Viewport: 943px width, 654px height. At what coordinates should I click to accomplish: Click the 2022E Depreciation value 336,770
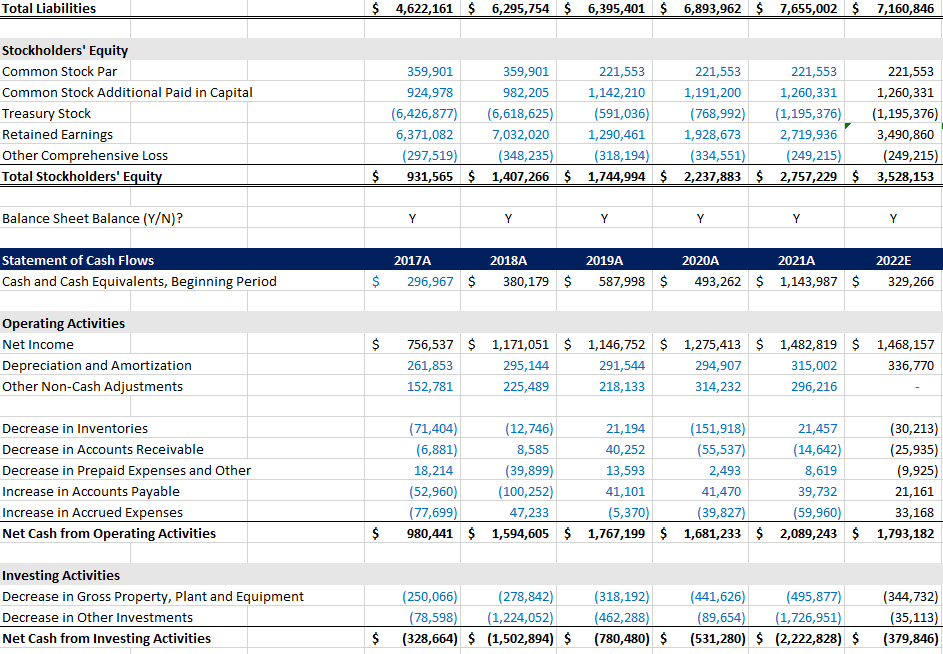coord(911,366)
